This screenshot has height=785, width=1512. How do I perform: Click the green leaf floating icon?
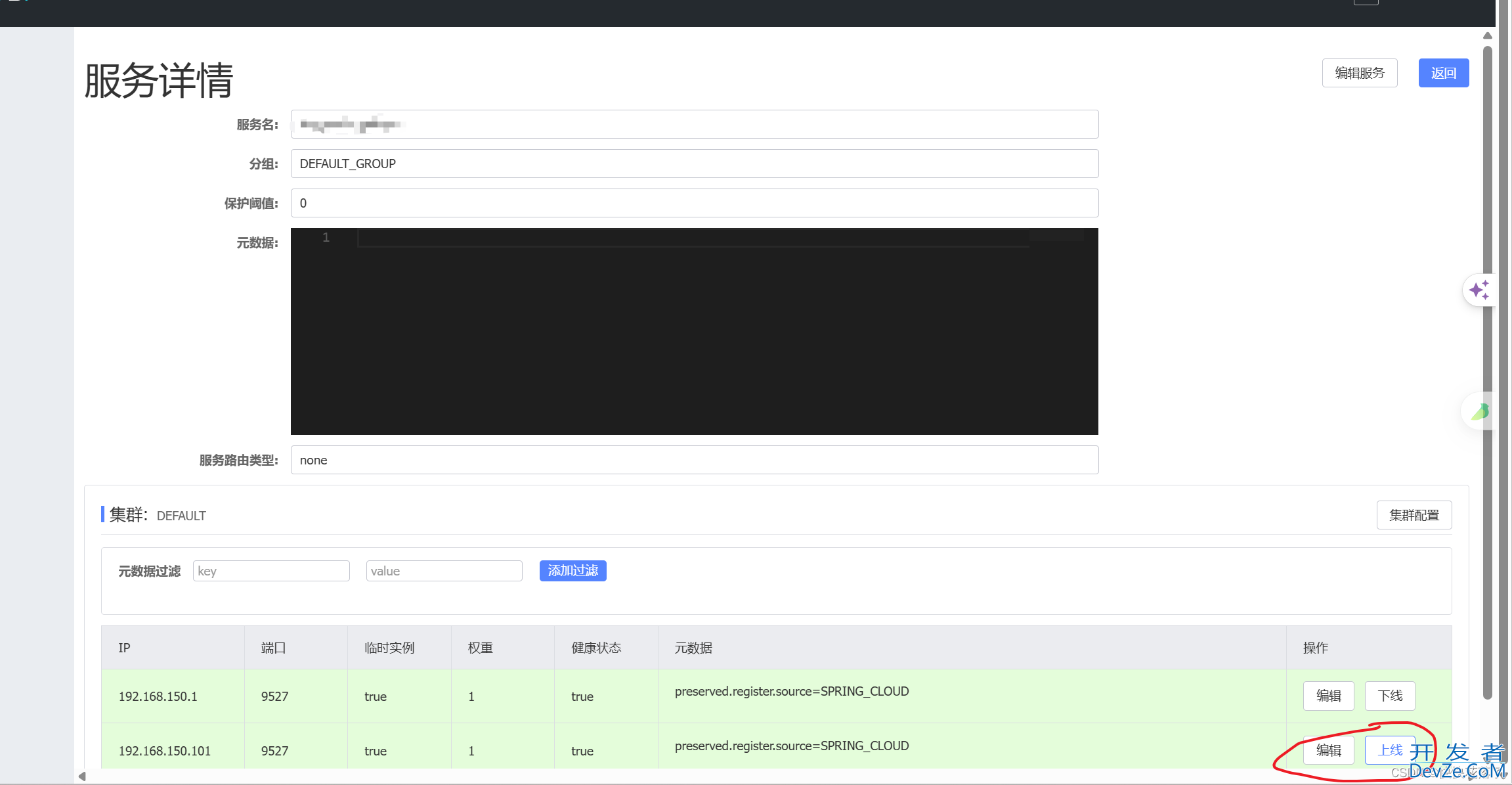pos(1480,412)
